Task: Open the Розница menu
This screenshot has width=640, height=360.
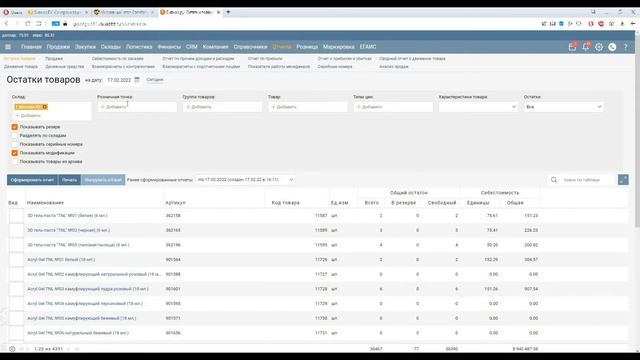Action: pyautogui.click(x=307, y=47)
